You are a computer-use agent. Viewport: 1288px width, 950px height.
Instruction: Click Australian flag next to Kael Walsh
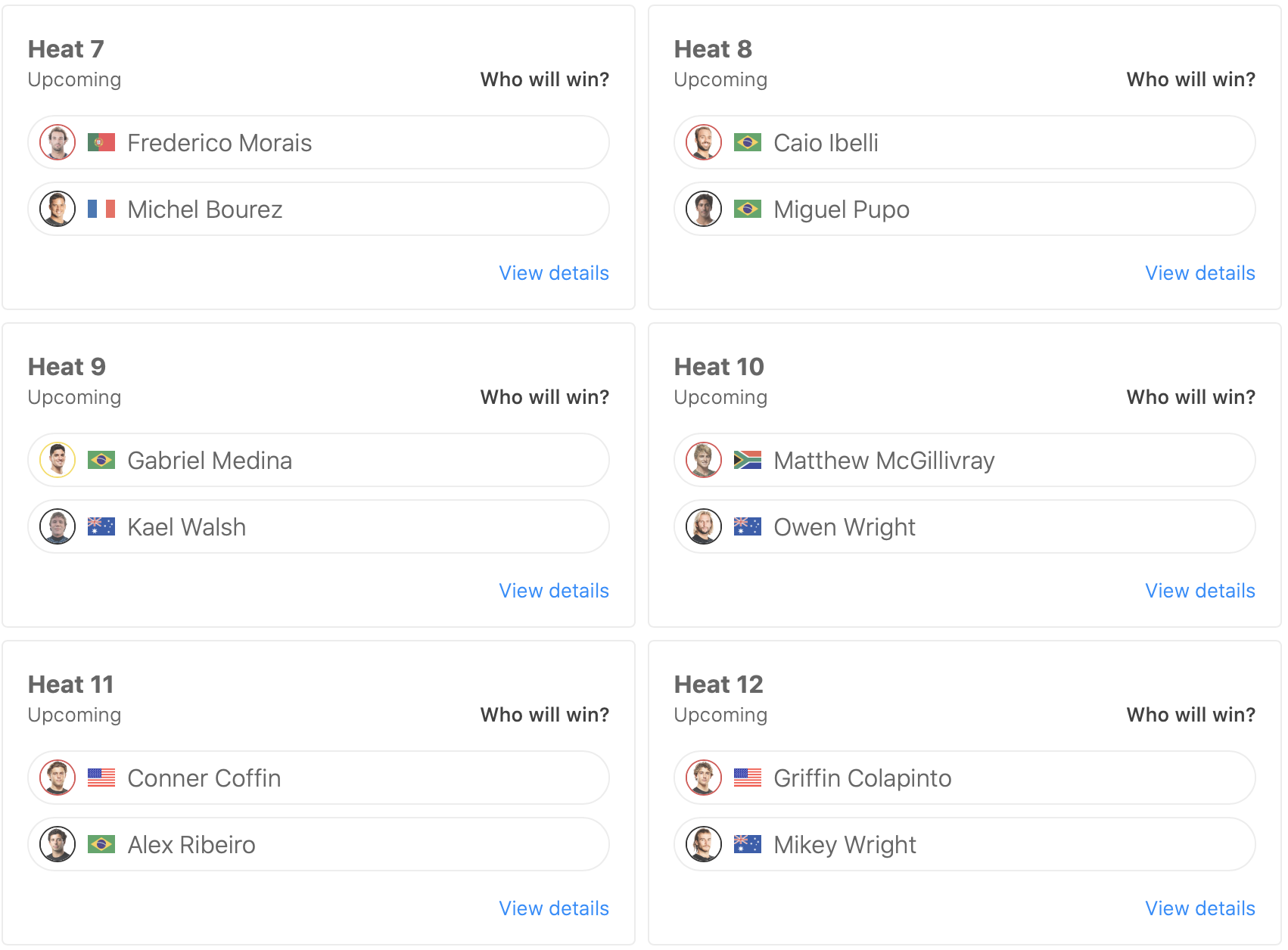pos(101,526)
